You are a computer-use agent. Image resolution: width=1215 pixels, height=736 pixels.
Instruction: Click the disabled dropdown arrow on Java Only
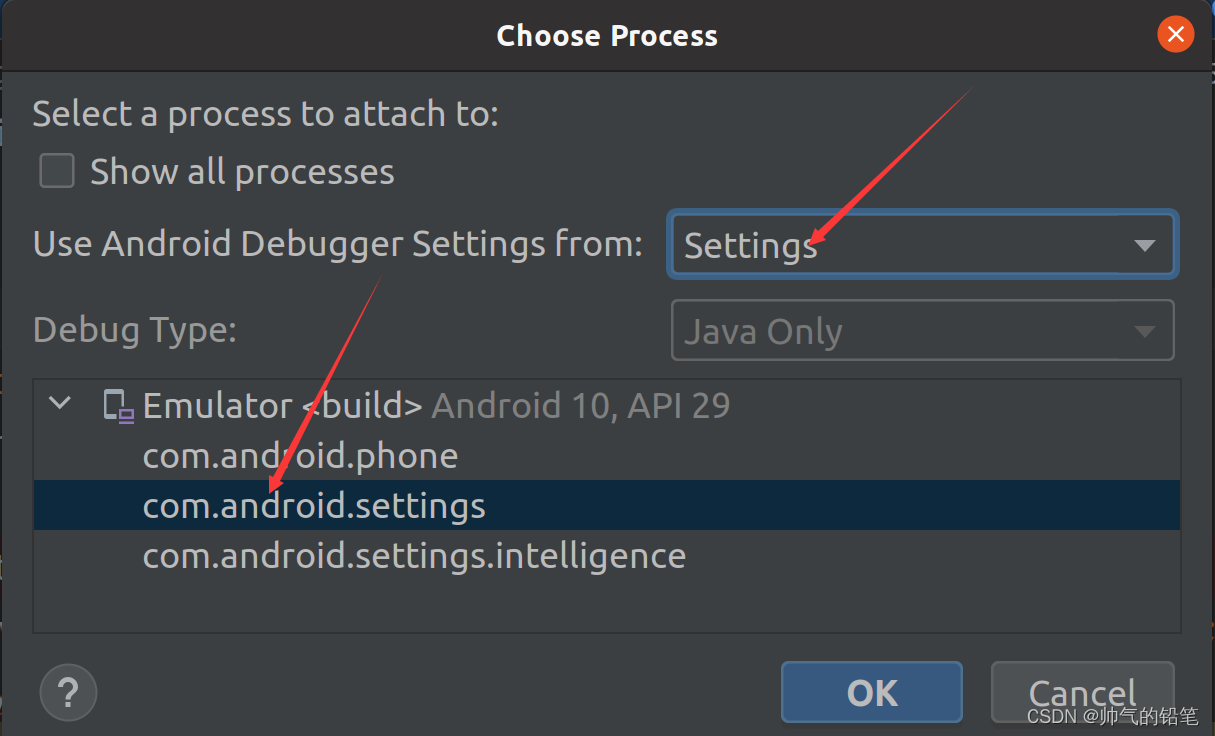[x=1146, y=330]
